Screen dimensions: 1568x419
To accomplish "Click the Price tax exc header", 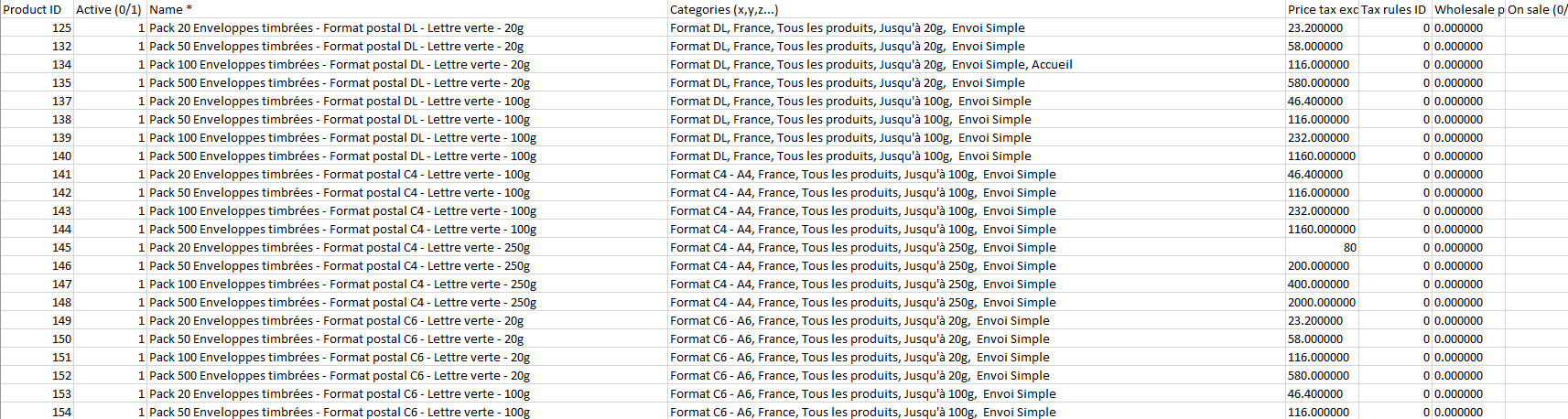I will pos(1322,9).
